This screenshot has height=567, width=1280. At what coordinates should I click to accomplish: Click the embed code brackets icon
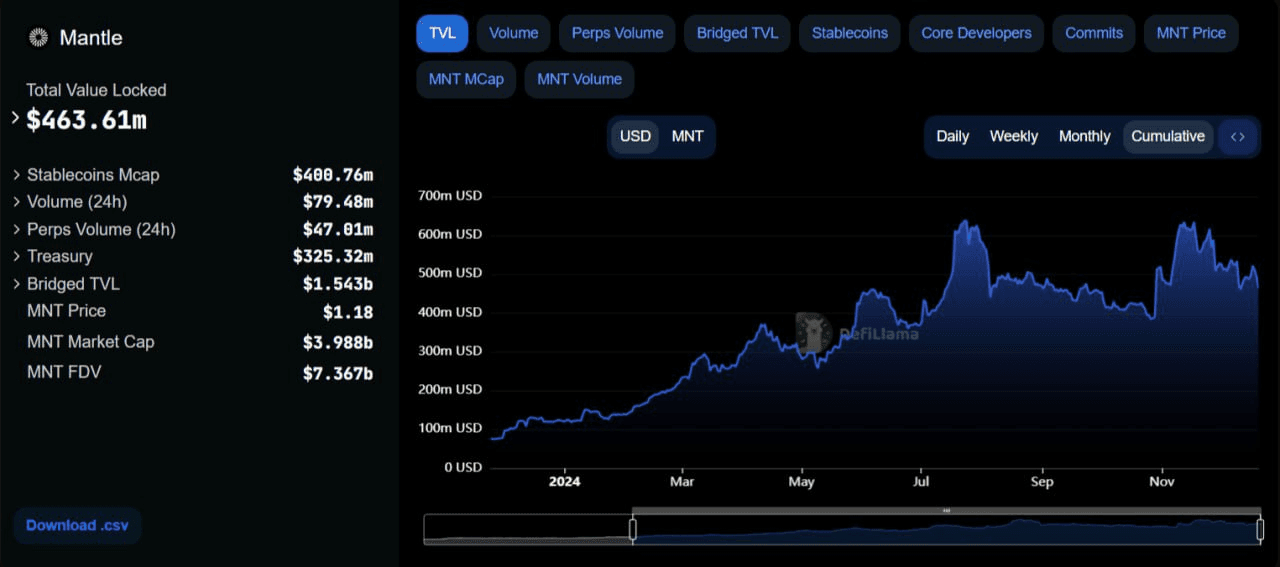(x=1238, y=137)
